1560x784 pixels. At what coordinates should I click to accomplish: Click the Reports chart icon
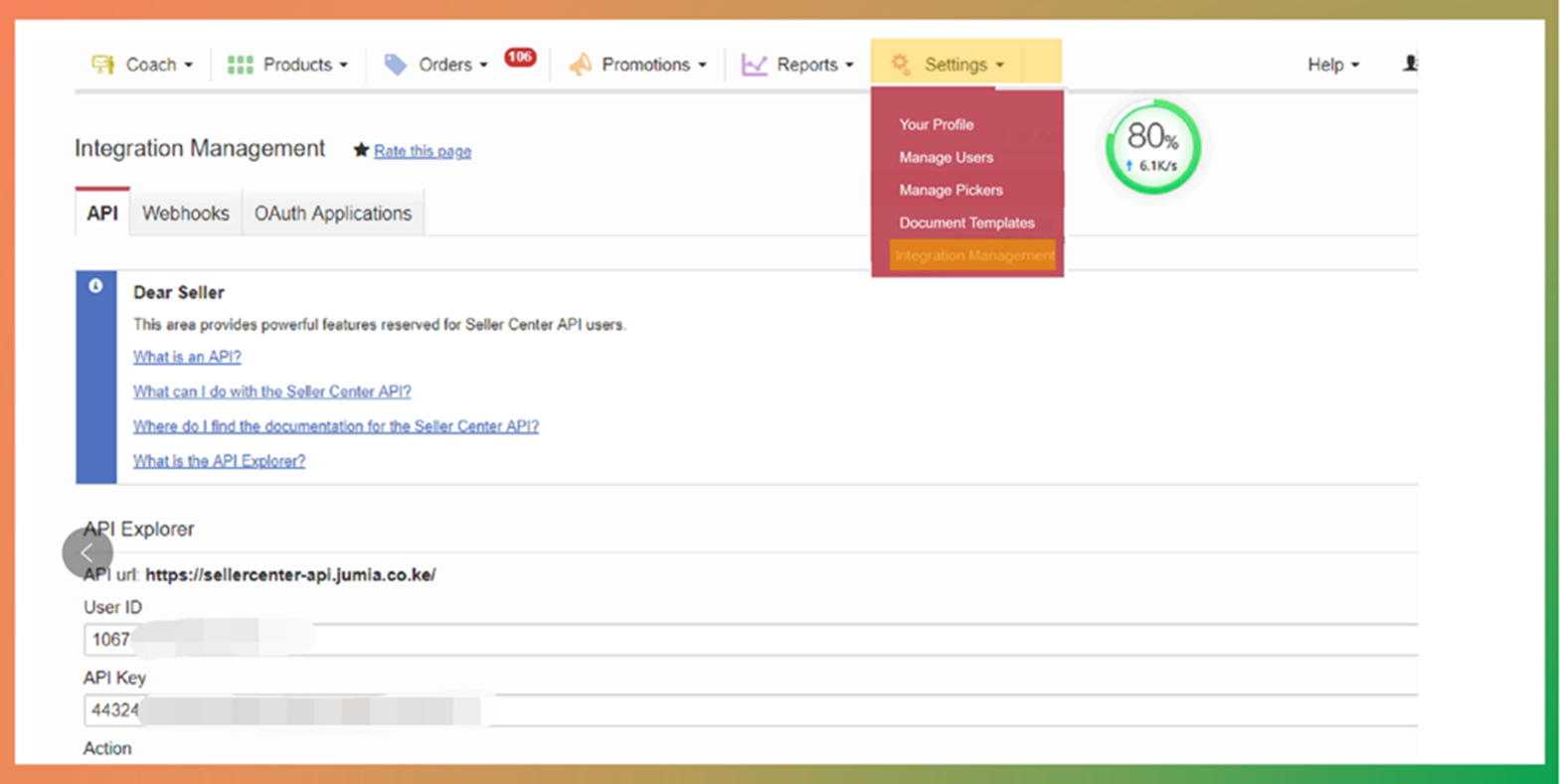[x=755, y=65]
